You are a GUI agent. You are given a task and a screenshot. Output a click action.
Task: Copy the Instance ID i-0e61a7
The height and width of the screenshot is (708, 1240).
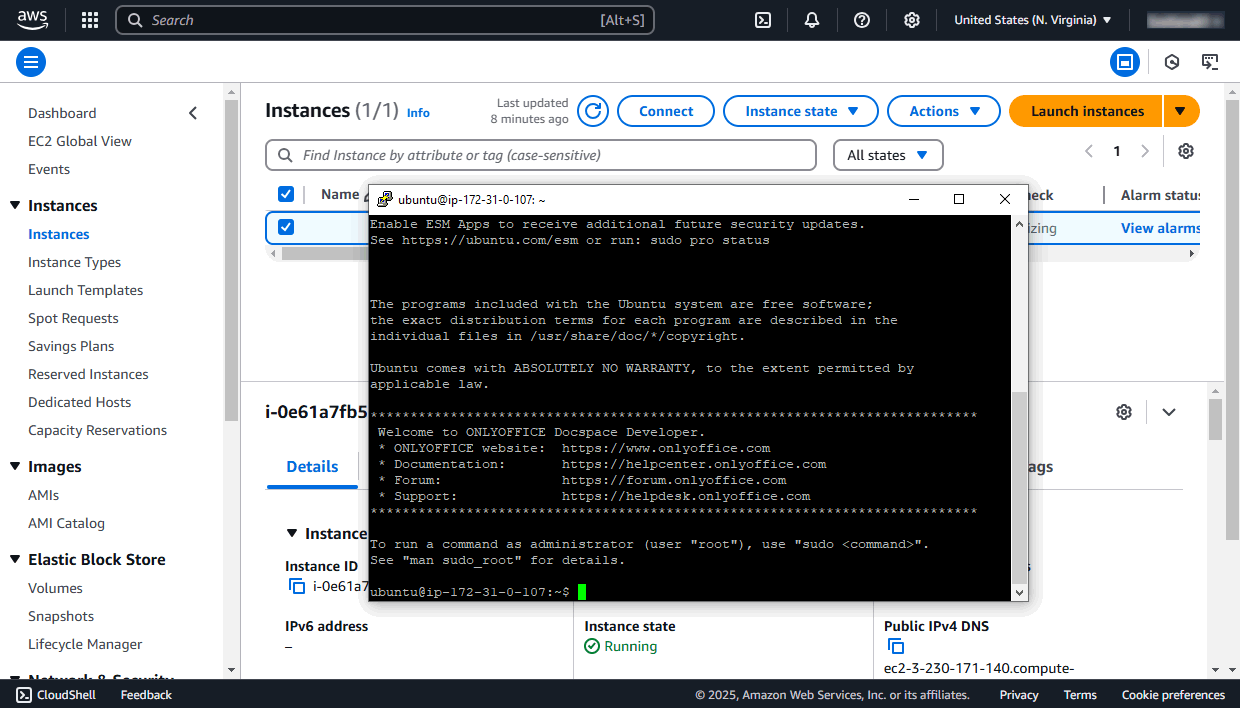pyautogui.click(x=297, y=586)
